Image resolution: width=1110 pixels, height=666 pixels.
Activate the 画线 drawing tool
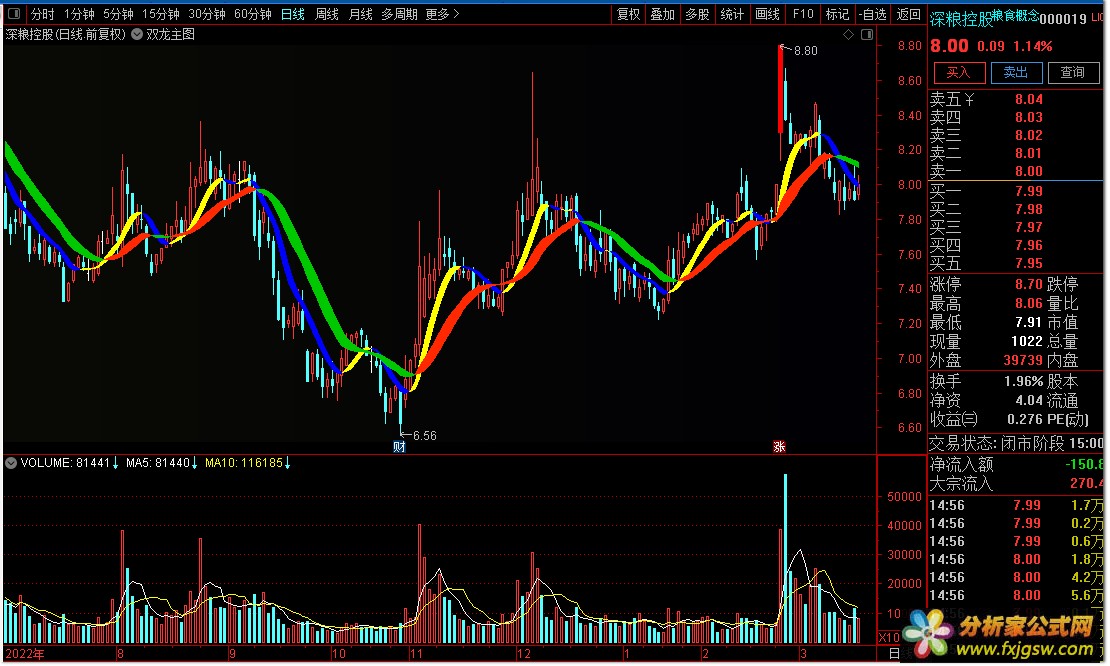tap(767, 13)
